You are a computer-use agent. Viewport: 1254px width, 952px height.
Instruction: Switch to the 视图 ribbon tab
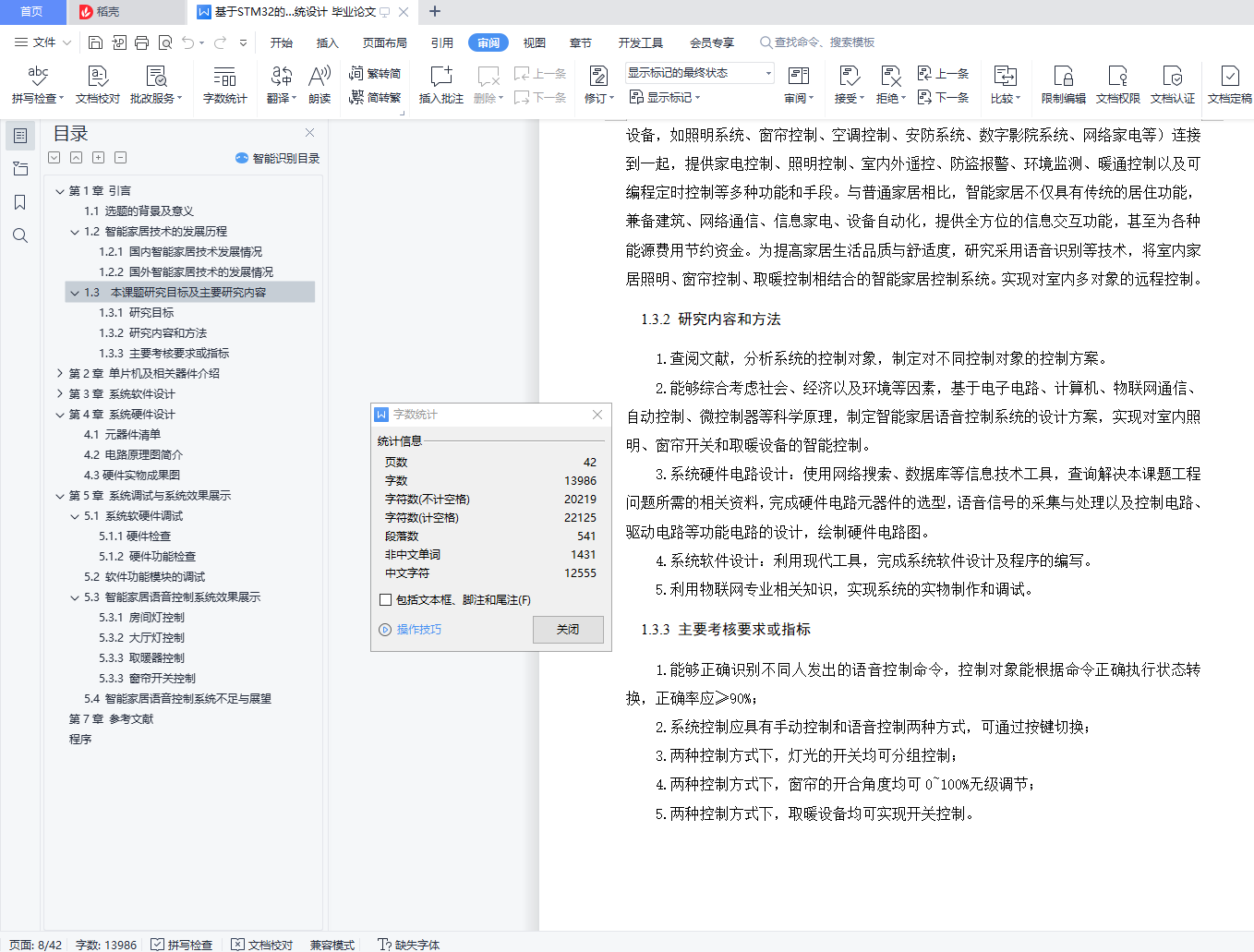point(535,42)
